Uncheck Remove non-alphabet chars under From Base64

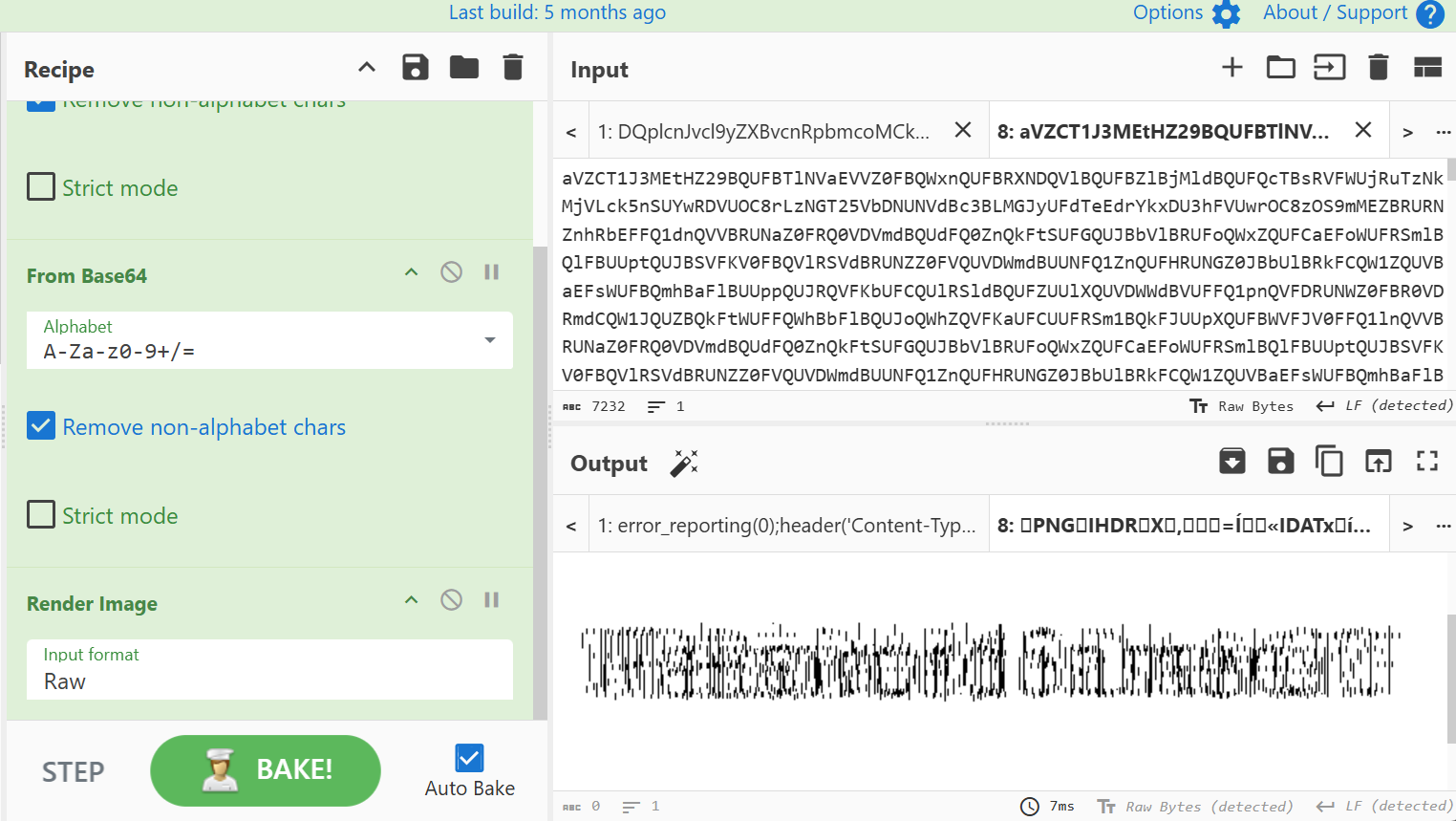pyautogui.click(x=41, y=426)
